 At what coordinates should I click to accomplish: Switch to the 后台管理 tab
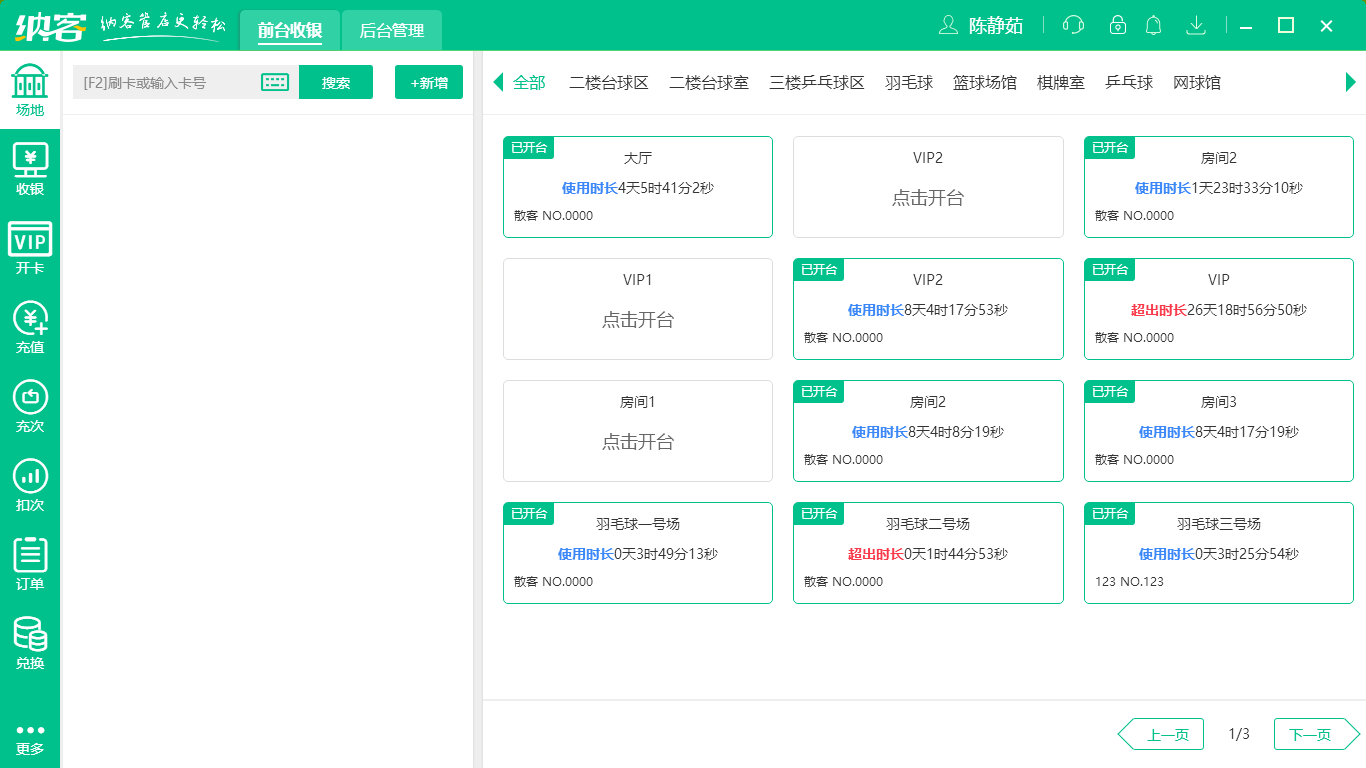click(391, 31)
